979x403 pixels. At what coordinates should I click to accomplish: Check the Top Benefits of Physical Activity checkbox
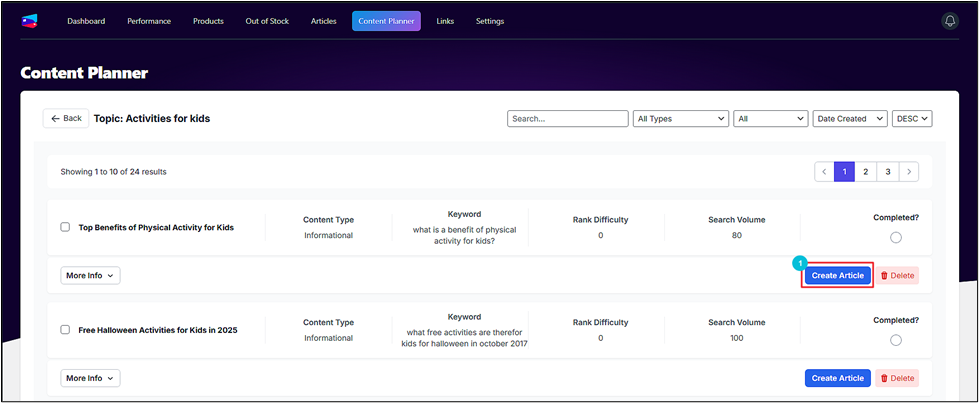point(65,227)
